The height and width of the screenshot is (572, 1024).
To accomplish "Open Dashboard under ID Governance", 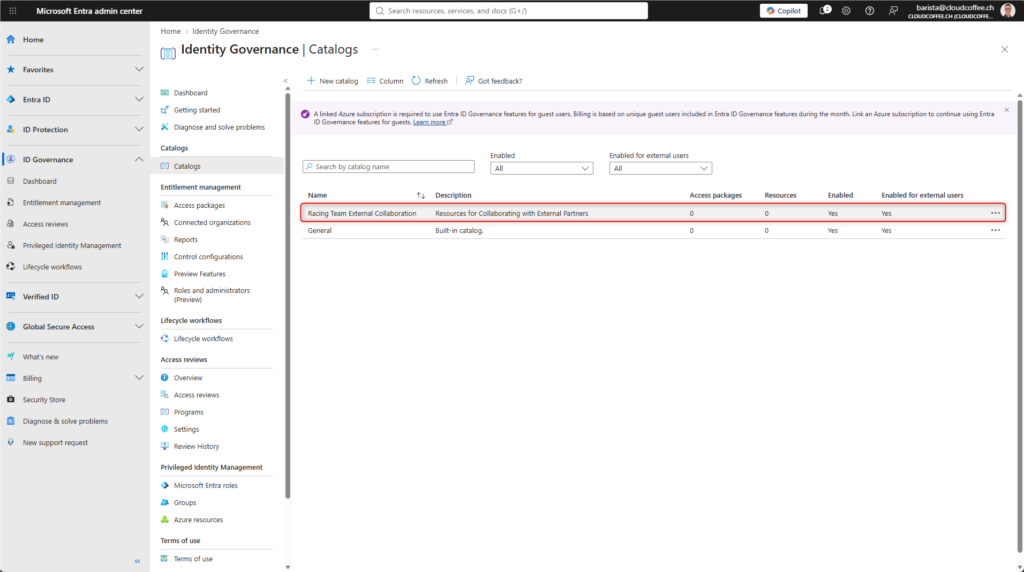I will pos(39,181).
